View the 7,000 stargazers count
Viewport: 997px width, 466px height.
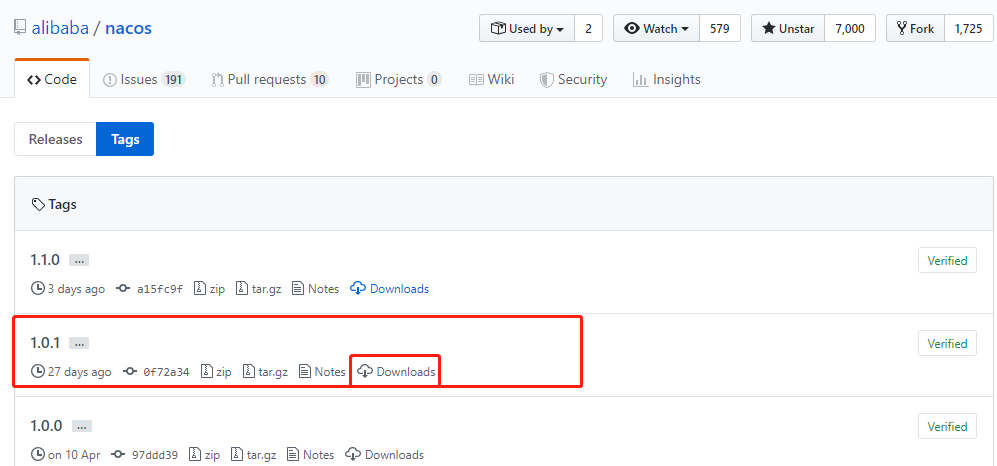coord(849,29)
